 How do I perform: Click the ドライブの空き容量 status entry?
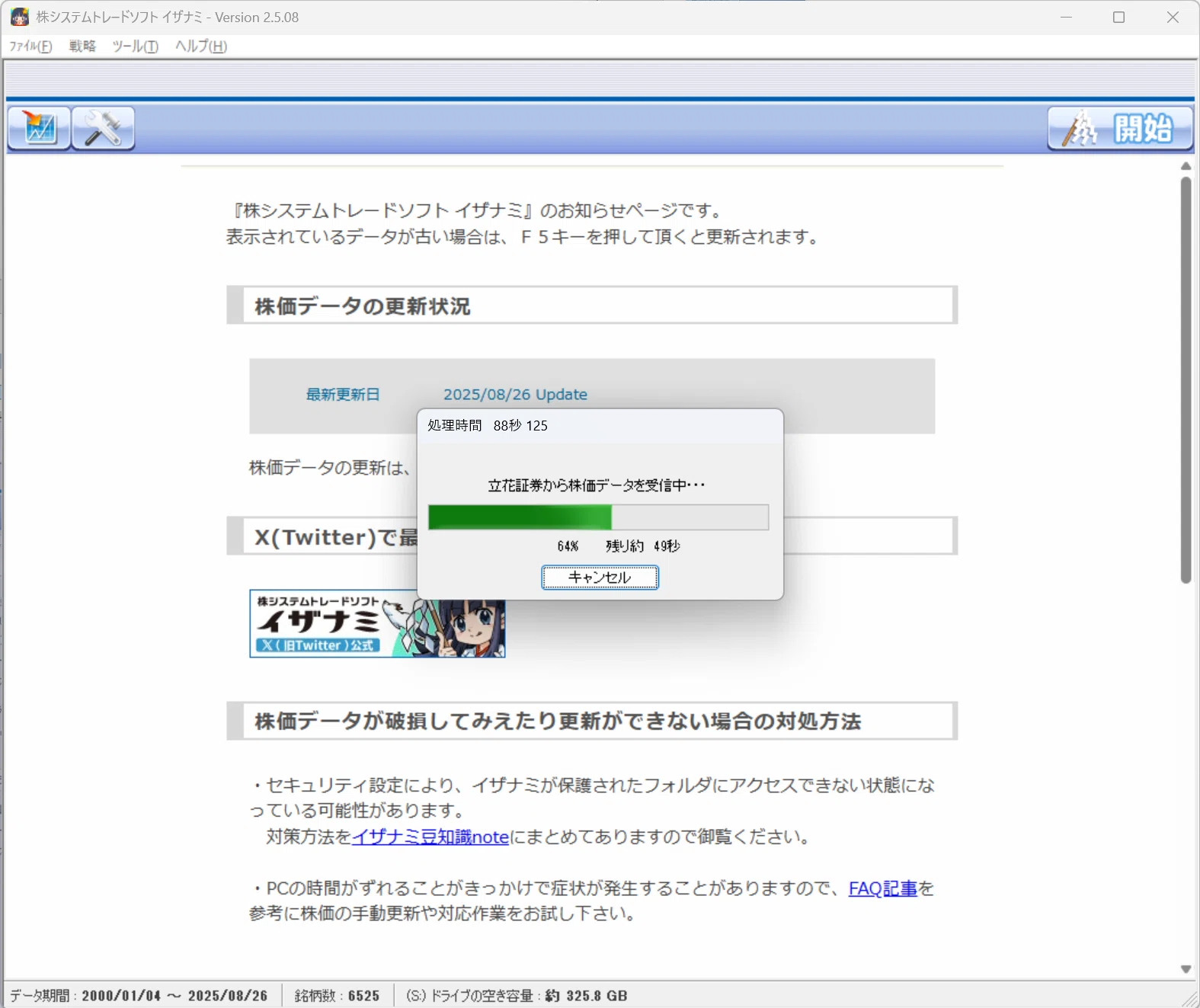(517, 996)
